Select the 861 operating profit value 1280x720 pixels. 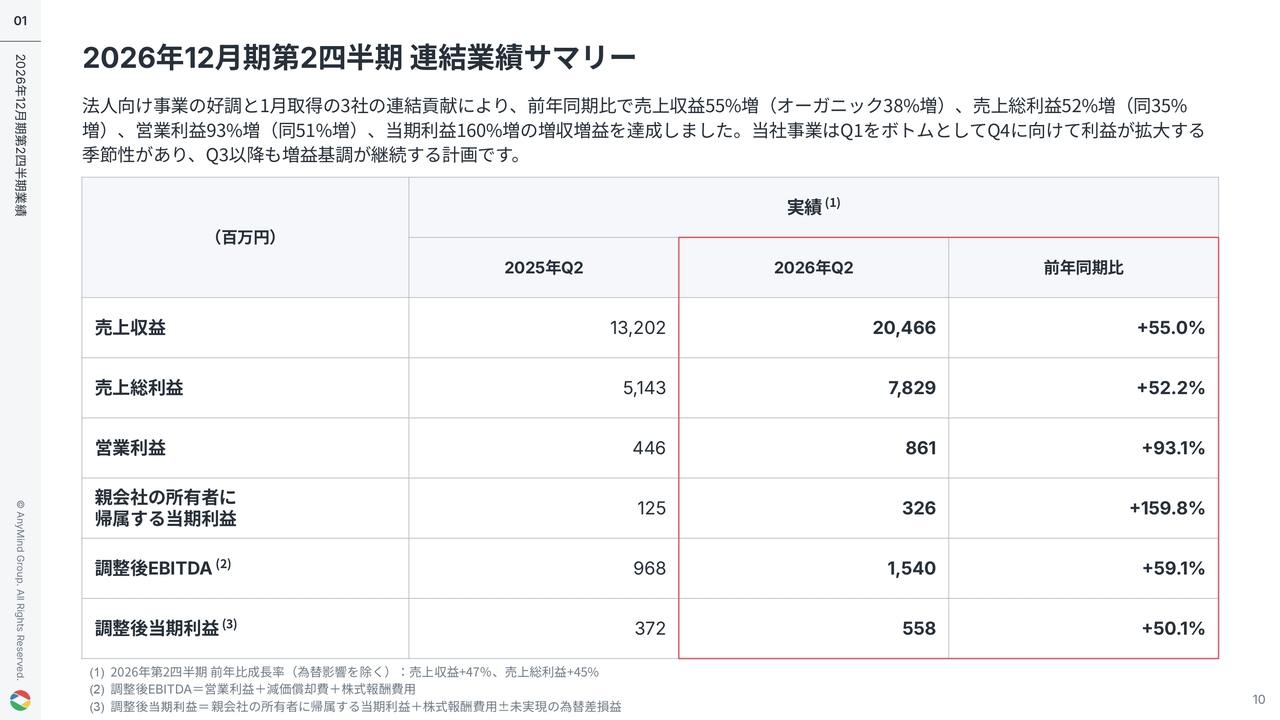(920, 448)
